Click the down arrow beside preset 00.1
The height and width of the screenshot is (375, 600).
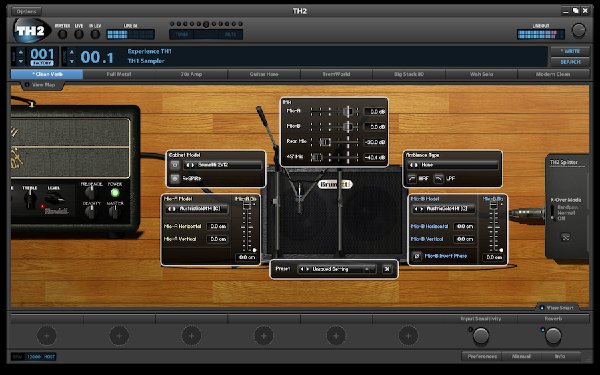(x=72, y=61)
